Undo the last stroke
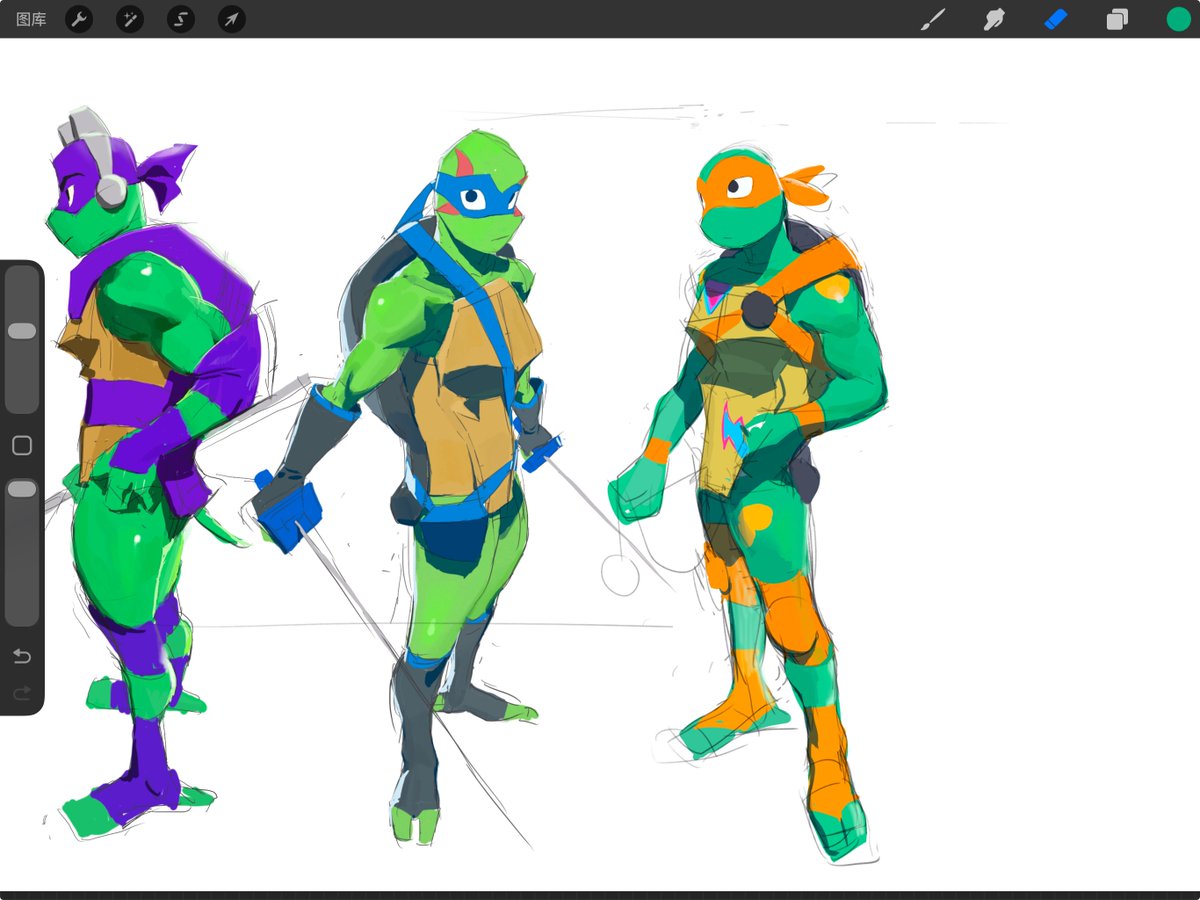1200x900 pixels. coord(22,656)
